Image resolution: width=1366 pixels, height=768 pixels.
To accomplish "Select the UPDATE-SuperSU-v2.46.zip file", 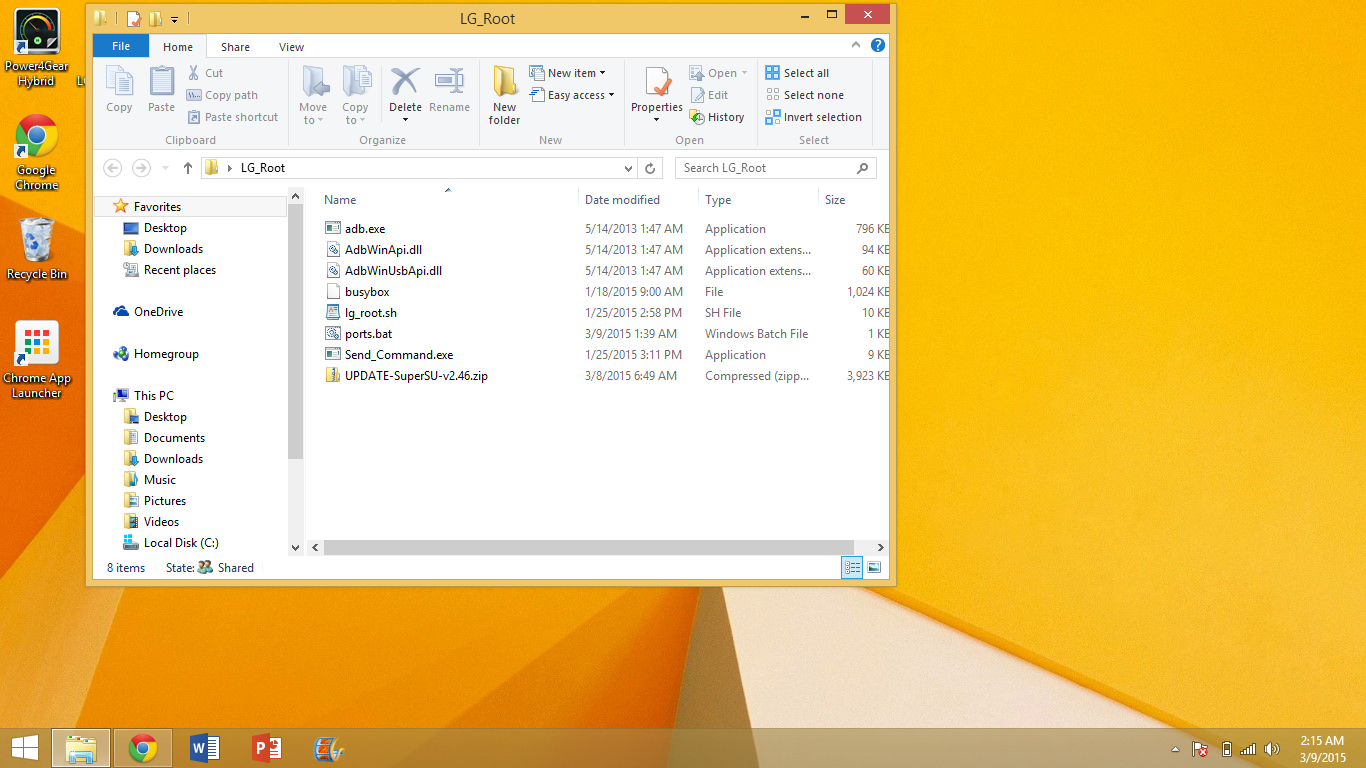I will coord(416,376).
